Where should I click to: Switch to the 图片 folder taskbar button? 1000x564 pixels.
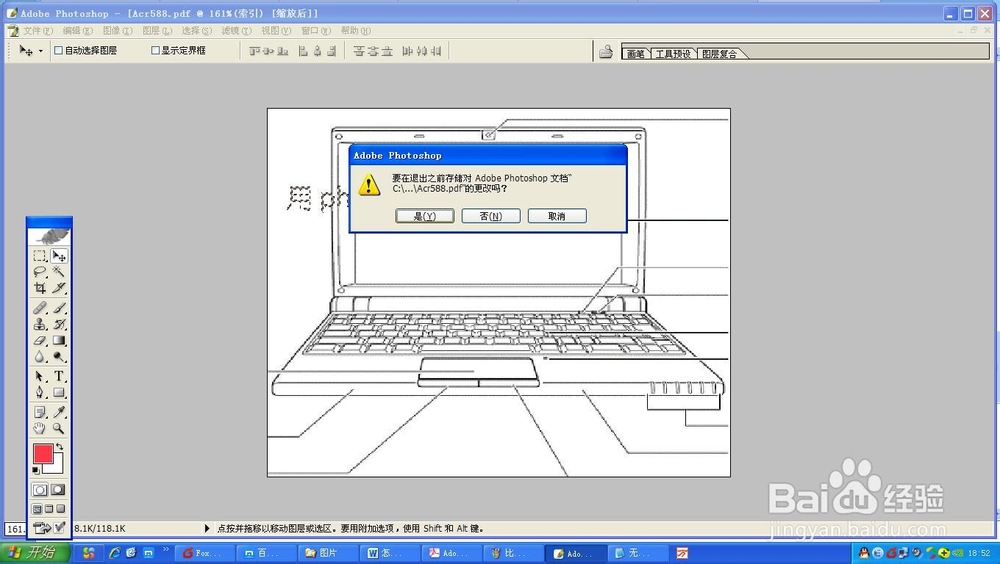point(328,553)
